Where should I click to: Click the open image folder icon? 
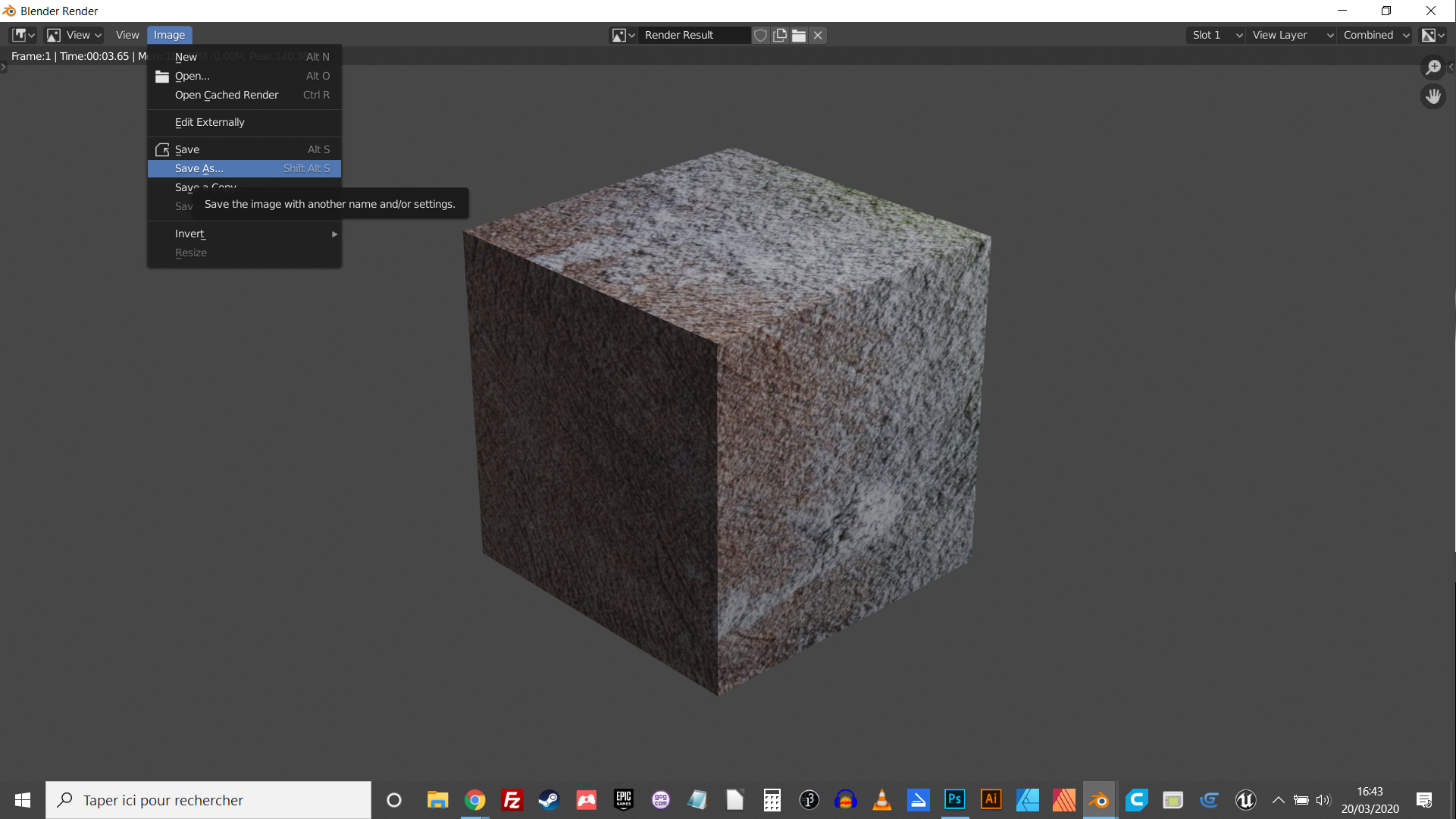tap(799, 35)
